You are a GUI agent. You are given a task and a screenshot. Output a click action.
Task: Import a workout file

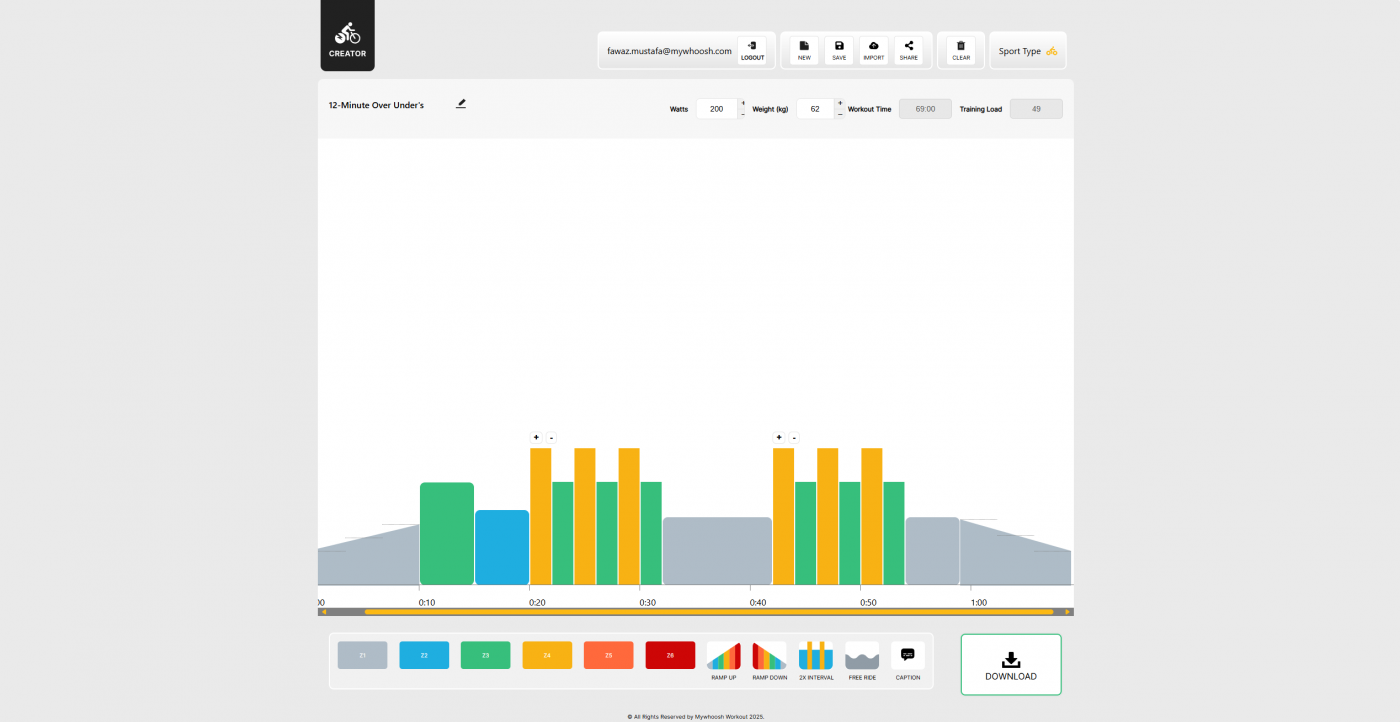pyautogui.click(x=873, y=49)
